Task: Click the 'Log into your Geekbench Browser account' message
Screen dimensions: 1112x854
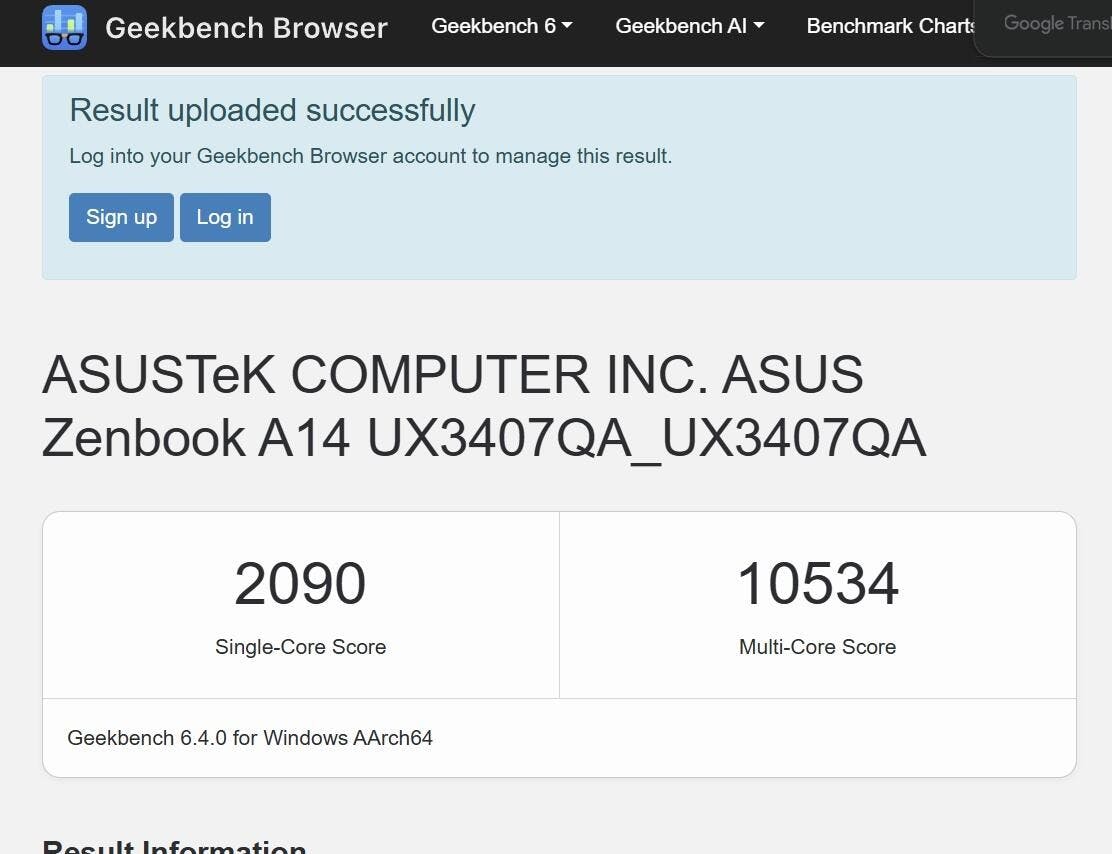Action: point(370,156)
